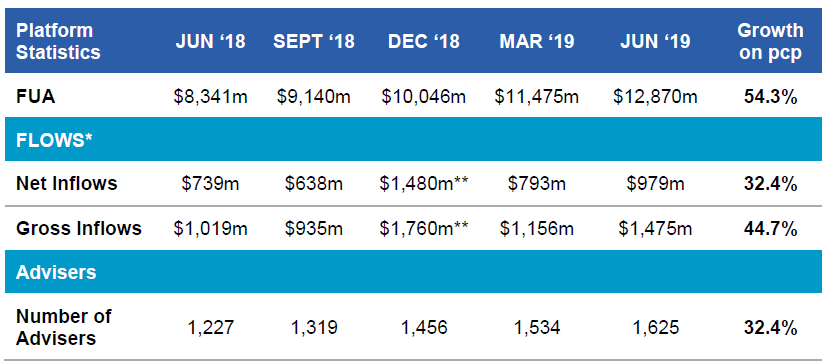This screenshot has height=364, width=826.
Task: Select the Advisers section banner
Action: pos(412,272)
